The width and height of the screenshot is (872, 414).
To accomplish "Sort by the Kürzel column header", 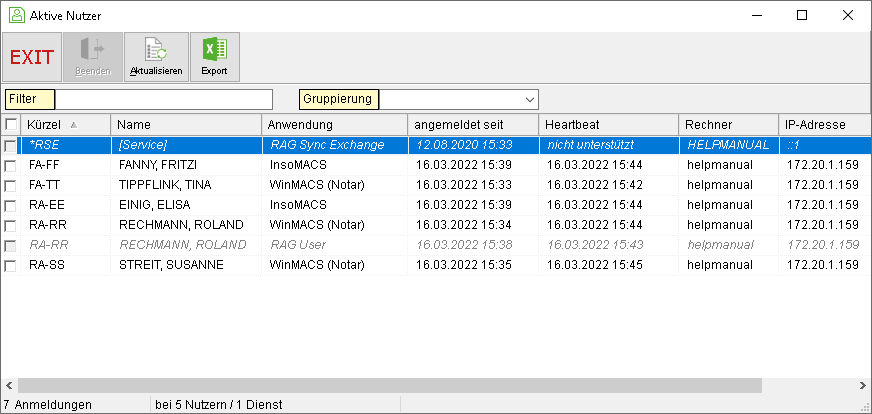I will tap(66, 125).
